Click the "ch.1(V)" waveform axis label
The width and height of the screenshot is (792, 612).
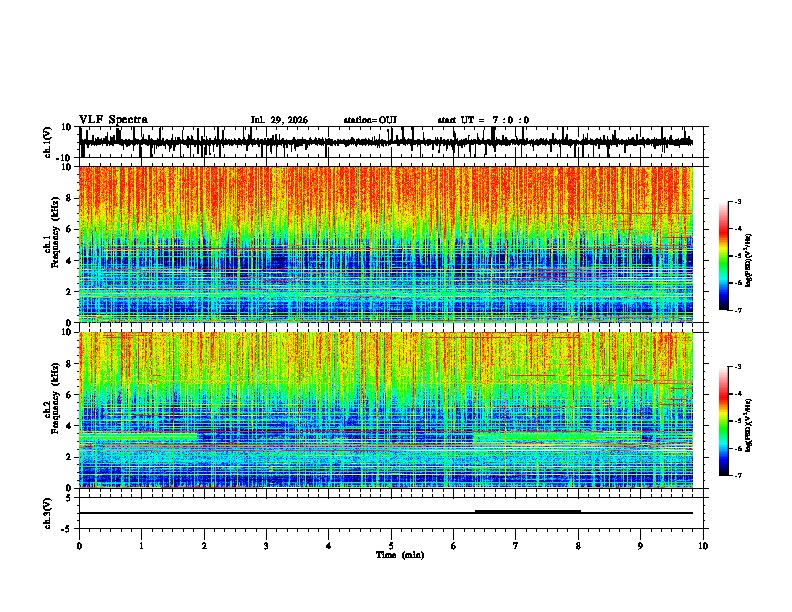48,142
